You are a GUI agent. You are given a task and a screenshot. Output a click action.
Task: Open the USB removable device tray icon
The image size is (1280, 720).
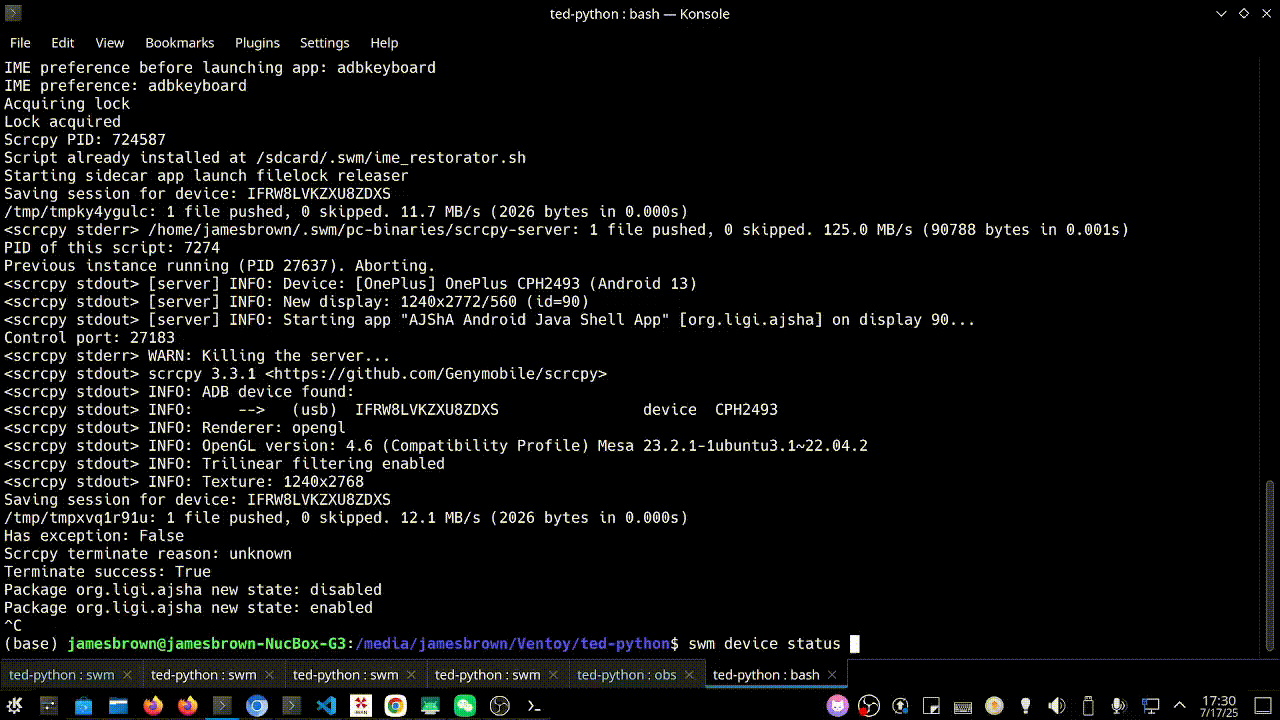click(1087, 706)
